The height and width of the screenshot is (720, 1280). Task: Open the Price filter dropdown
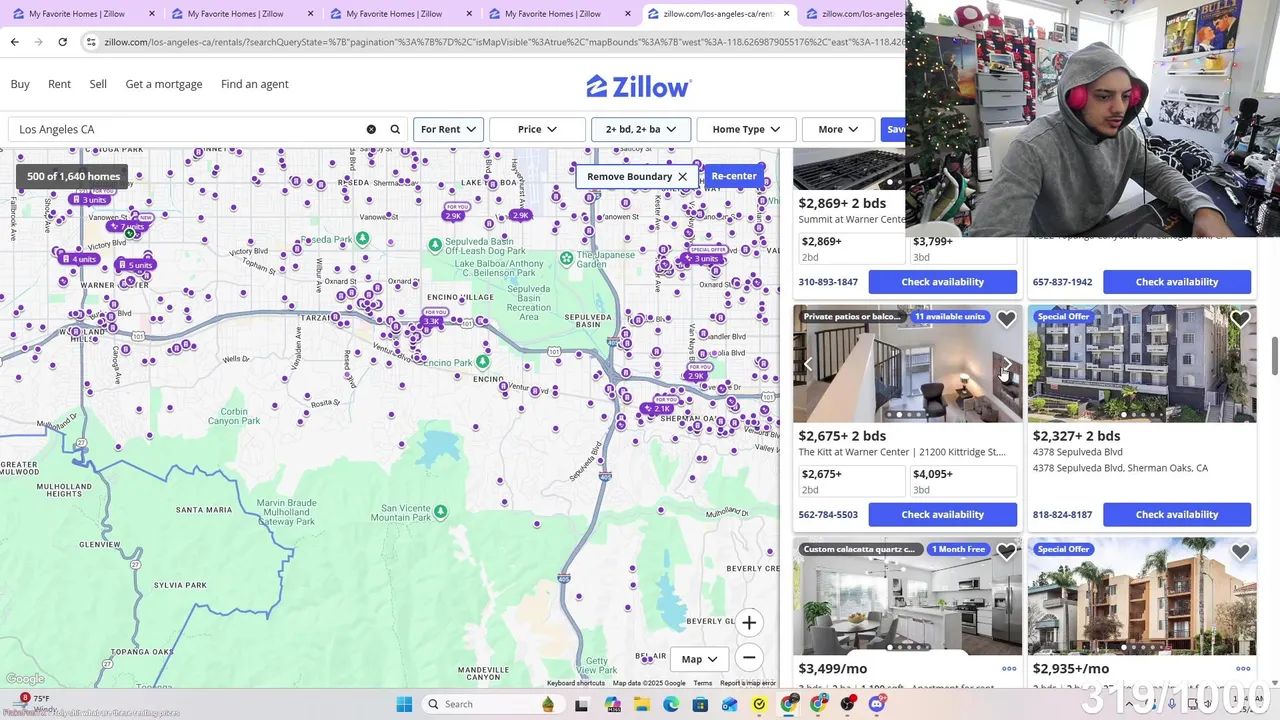(x=537, y=129)
